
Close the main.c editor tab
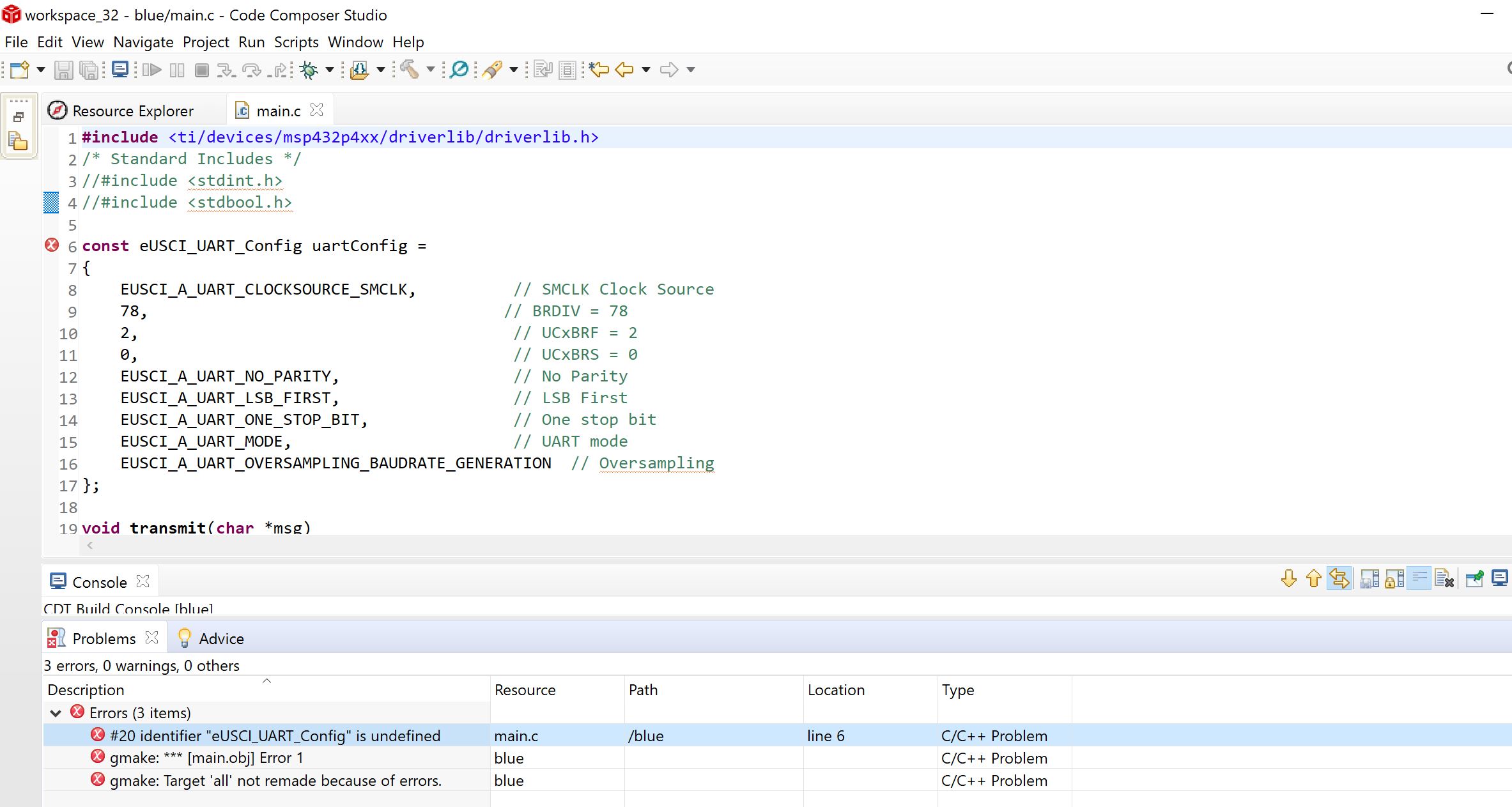tap(316, 110)
